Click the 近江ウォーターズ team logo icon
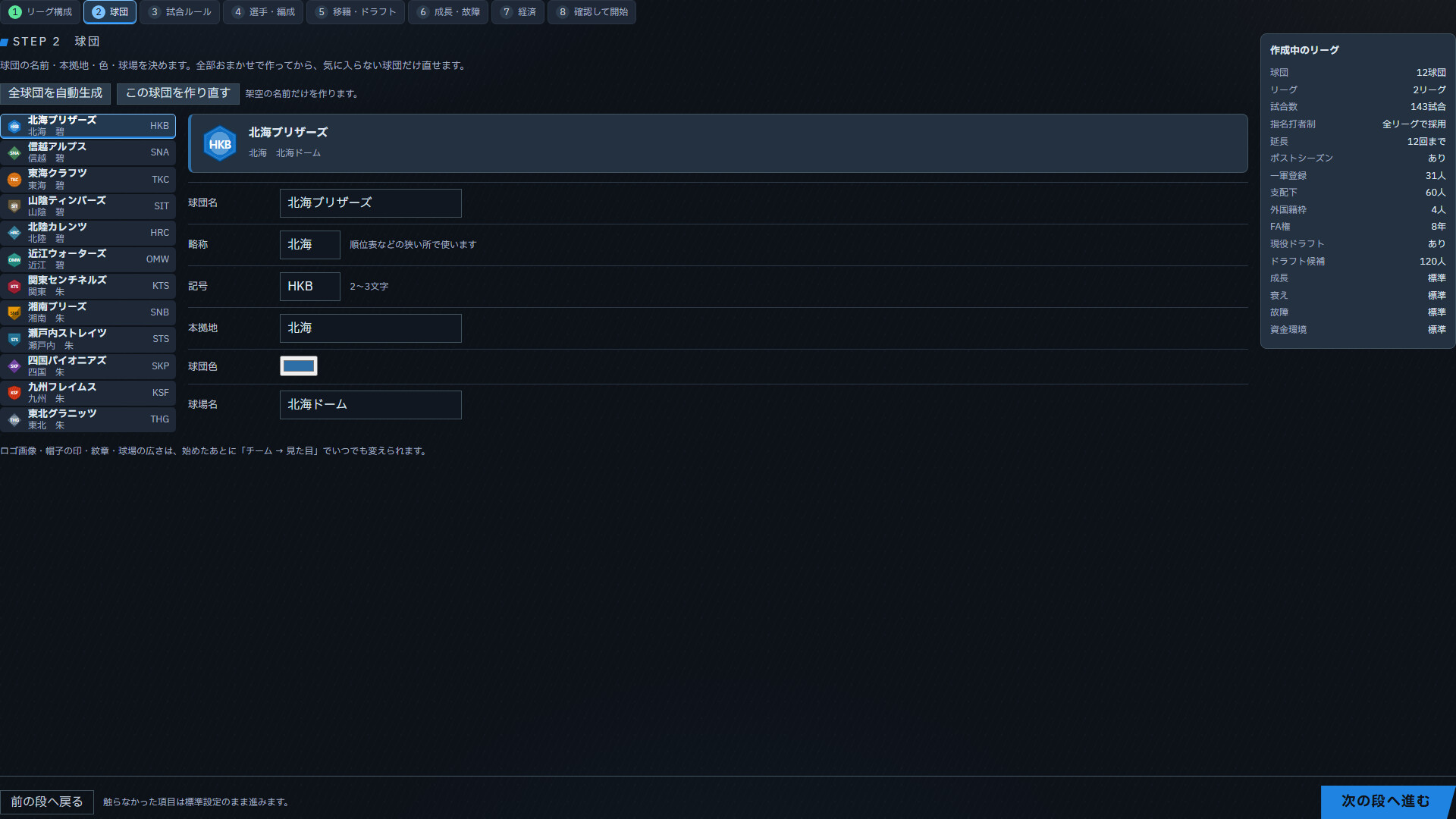The image size is (1456, 819). (x=14, y=259)
